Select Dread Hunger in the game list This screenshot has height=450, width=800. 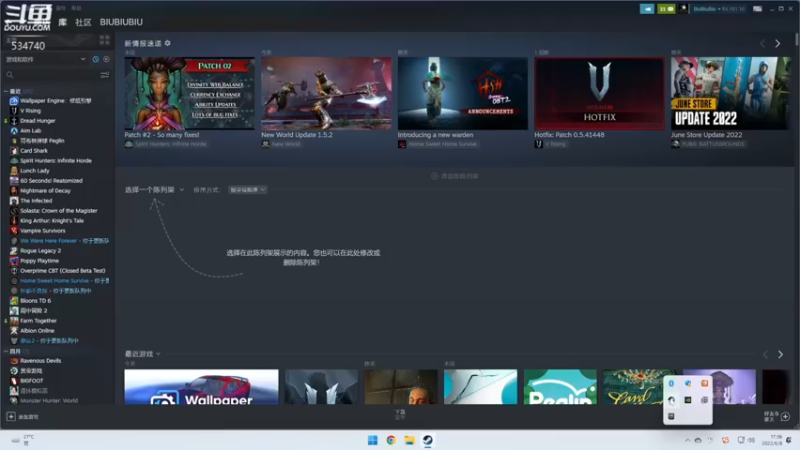[37, 121]
